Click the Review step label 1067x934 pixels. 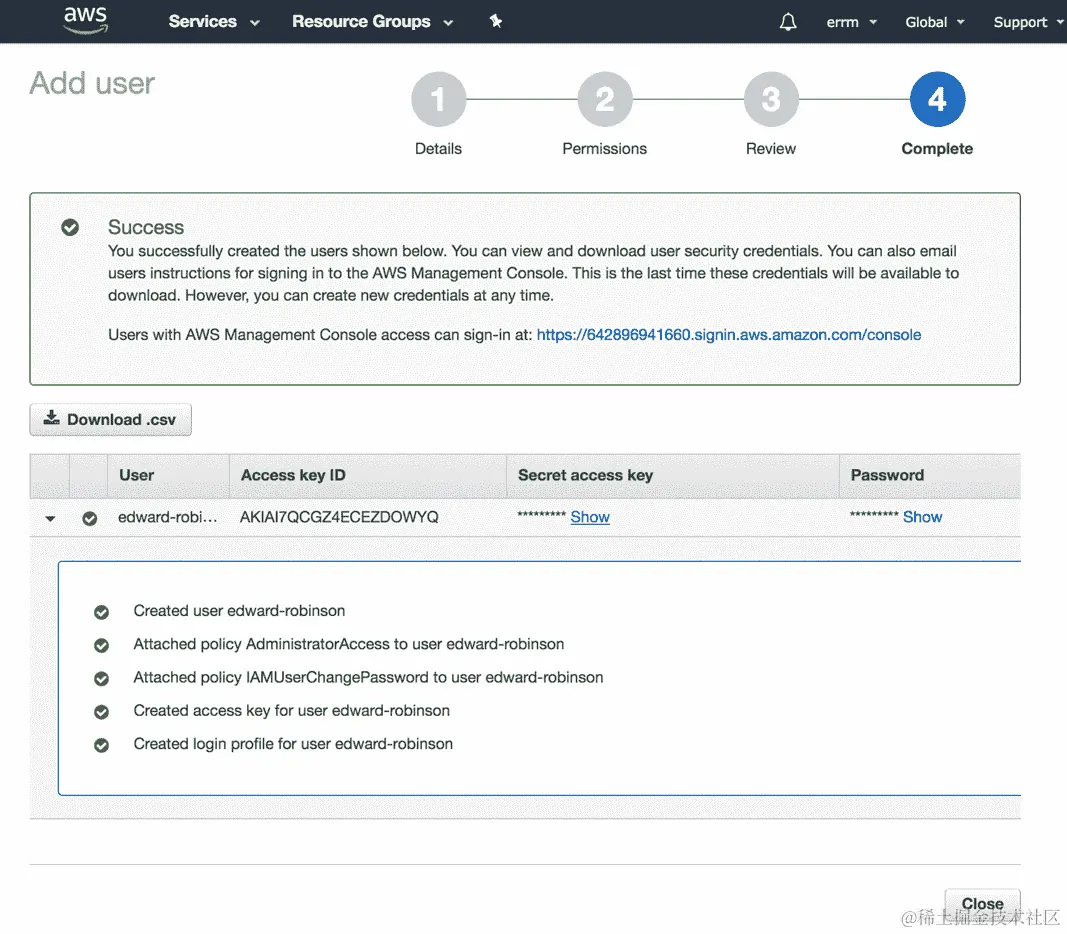(x=770, y=148)
